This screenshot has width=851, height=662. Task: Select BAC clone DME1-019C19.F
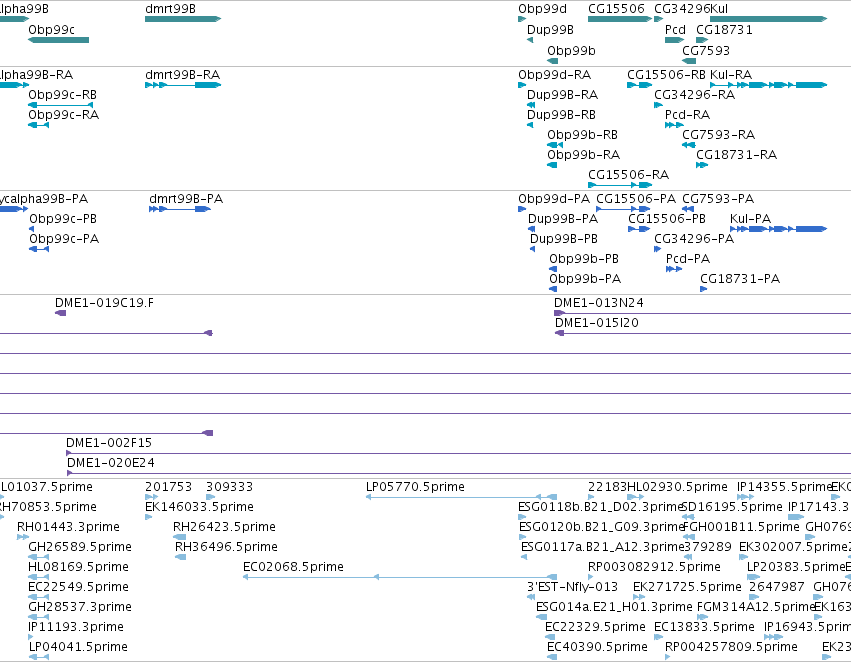click(x=104, y=303)
